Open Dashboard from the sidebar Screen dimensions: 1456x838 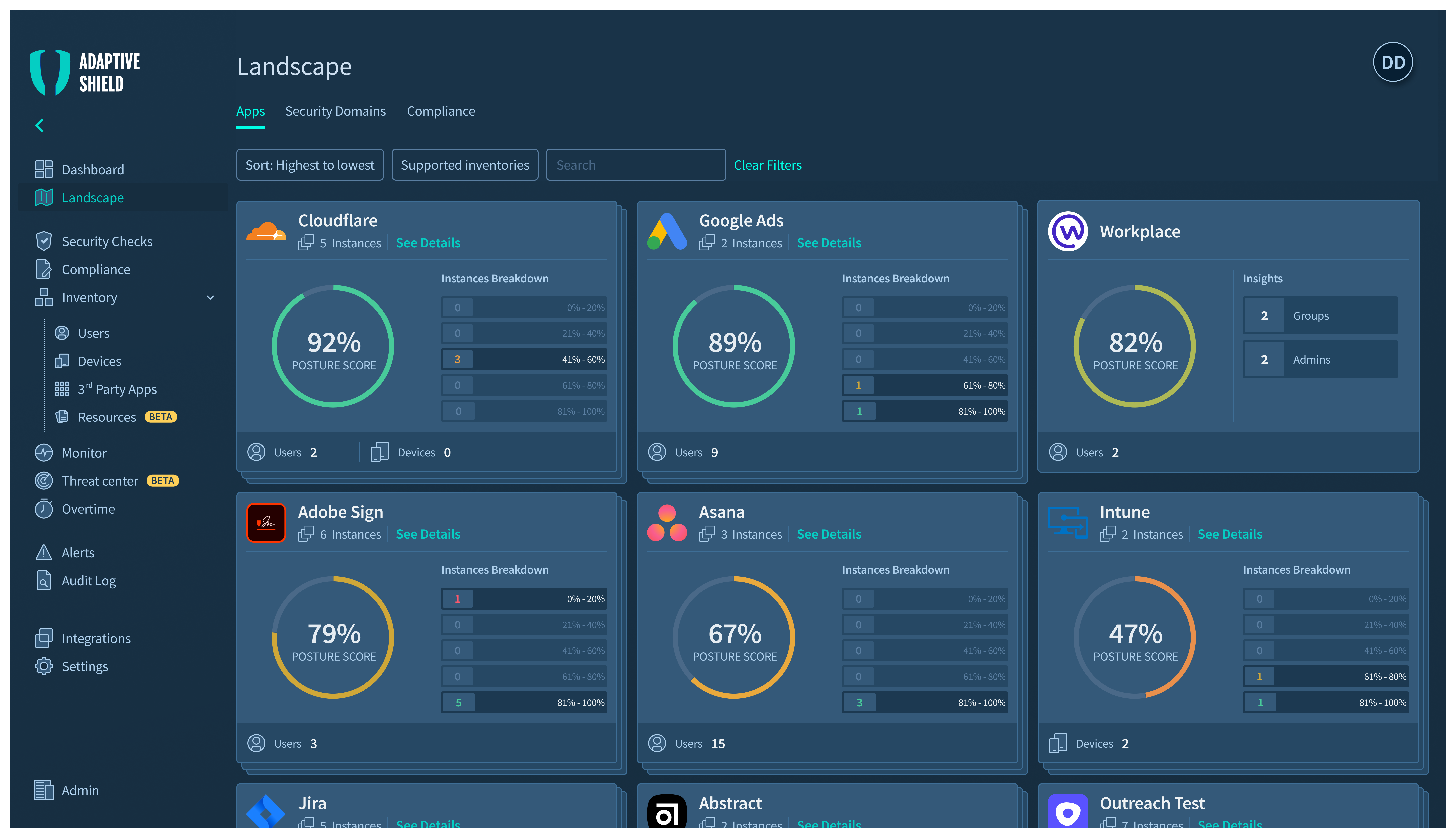tap(93, 170)
